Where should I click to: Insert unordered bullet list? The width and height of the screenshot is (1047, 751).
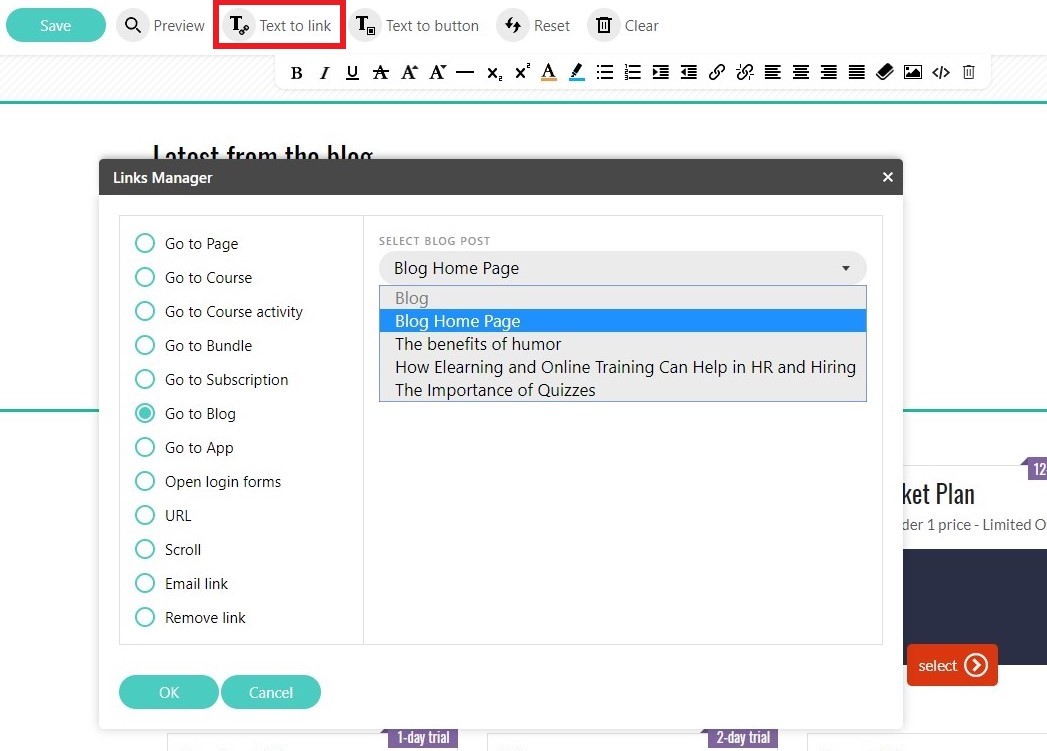[x=605, y=72]
